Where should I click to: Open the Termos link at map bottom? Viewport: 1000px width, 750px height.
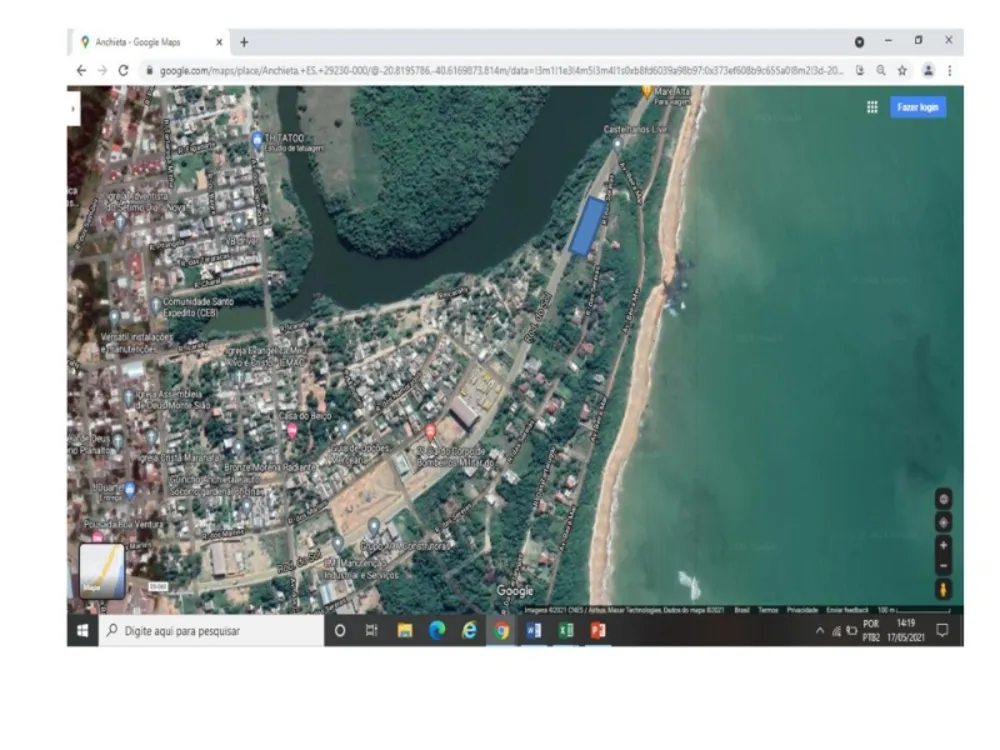(768, 610)
